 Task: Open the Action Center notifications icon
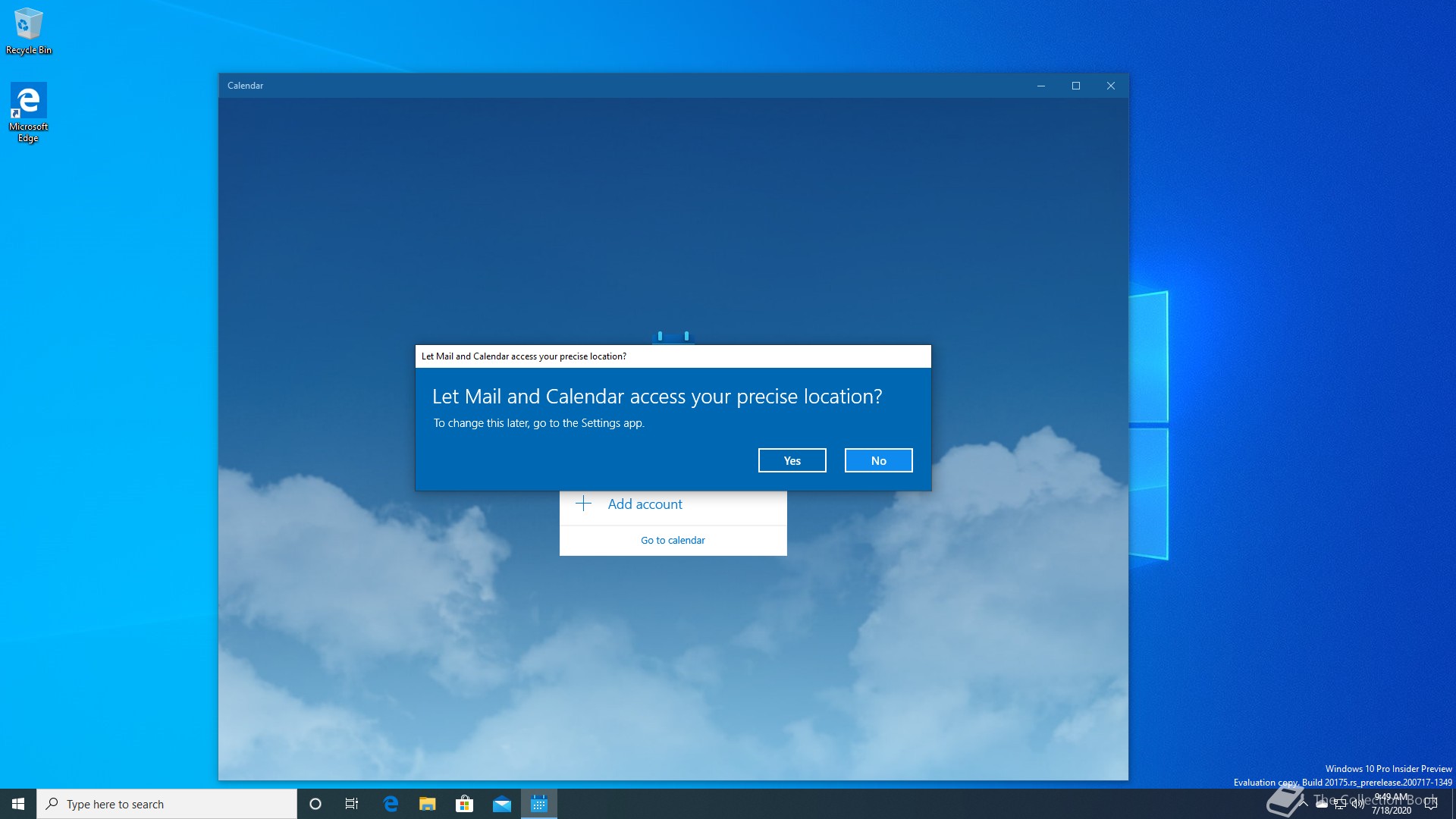1431,804
